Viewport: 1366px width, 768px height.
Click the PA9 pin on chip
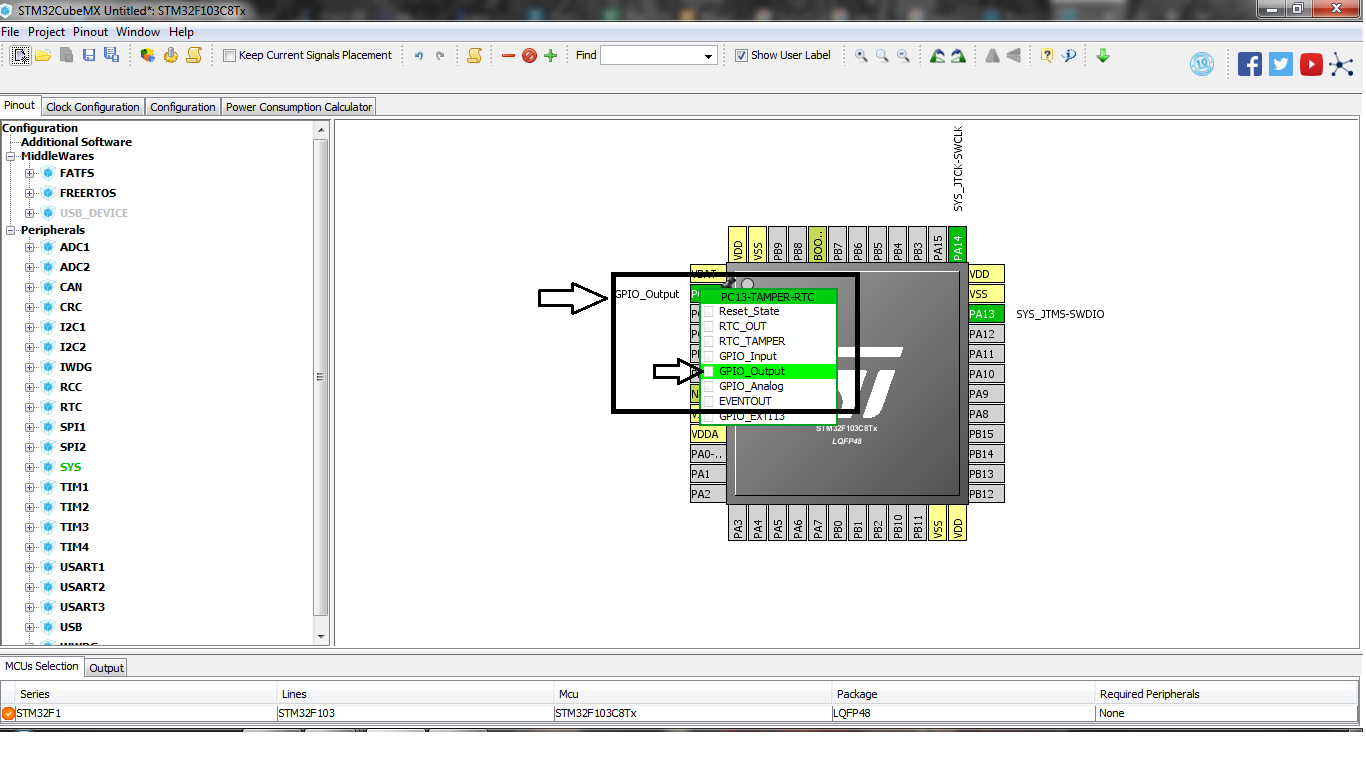[x=985, y=394]
